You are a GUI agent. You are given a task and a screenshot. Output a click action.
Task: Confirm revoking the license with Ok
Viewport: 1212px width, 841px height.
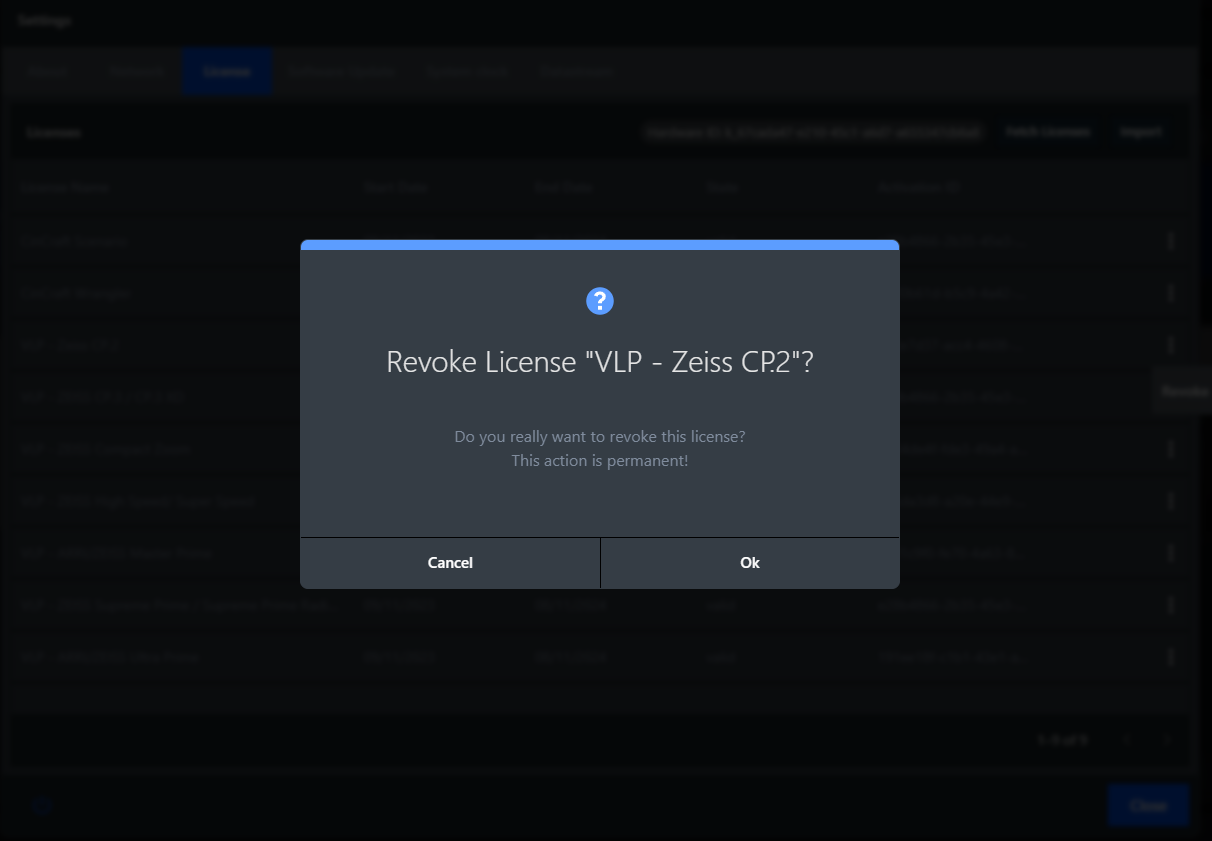tap(750, 563)
